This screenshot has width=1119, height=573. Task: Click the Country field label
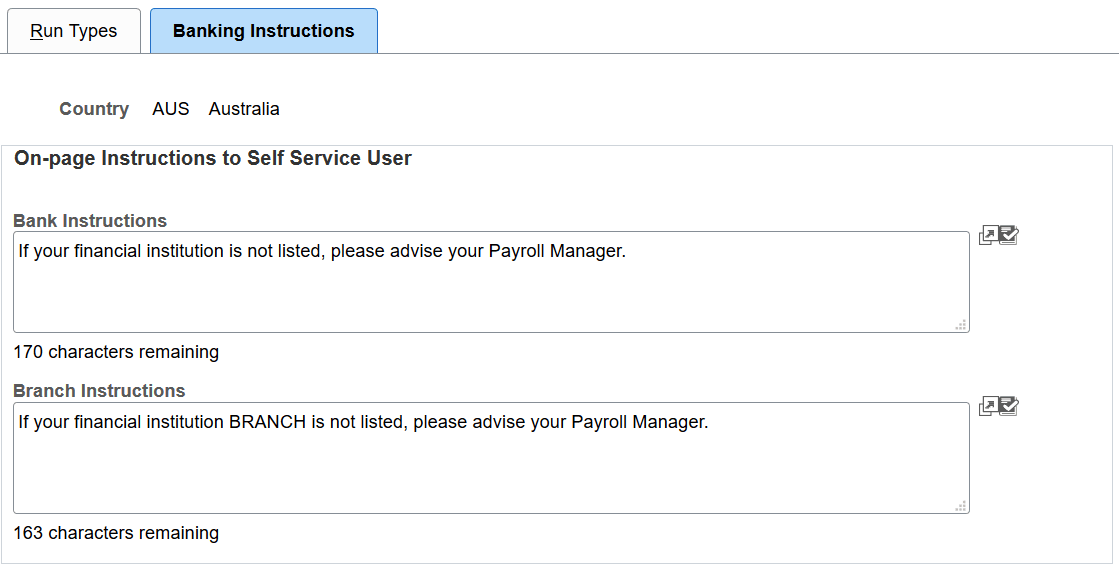(94, 109)
